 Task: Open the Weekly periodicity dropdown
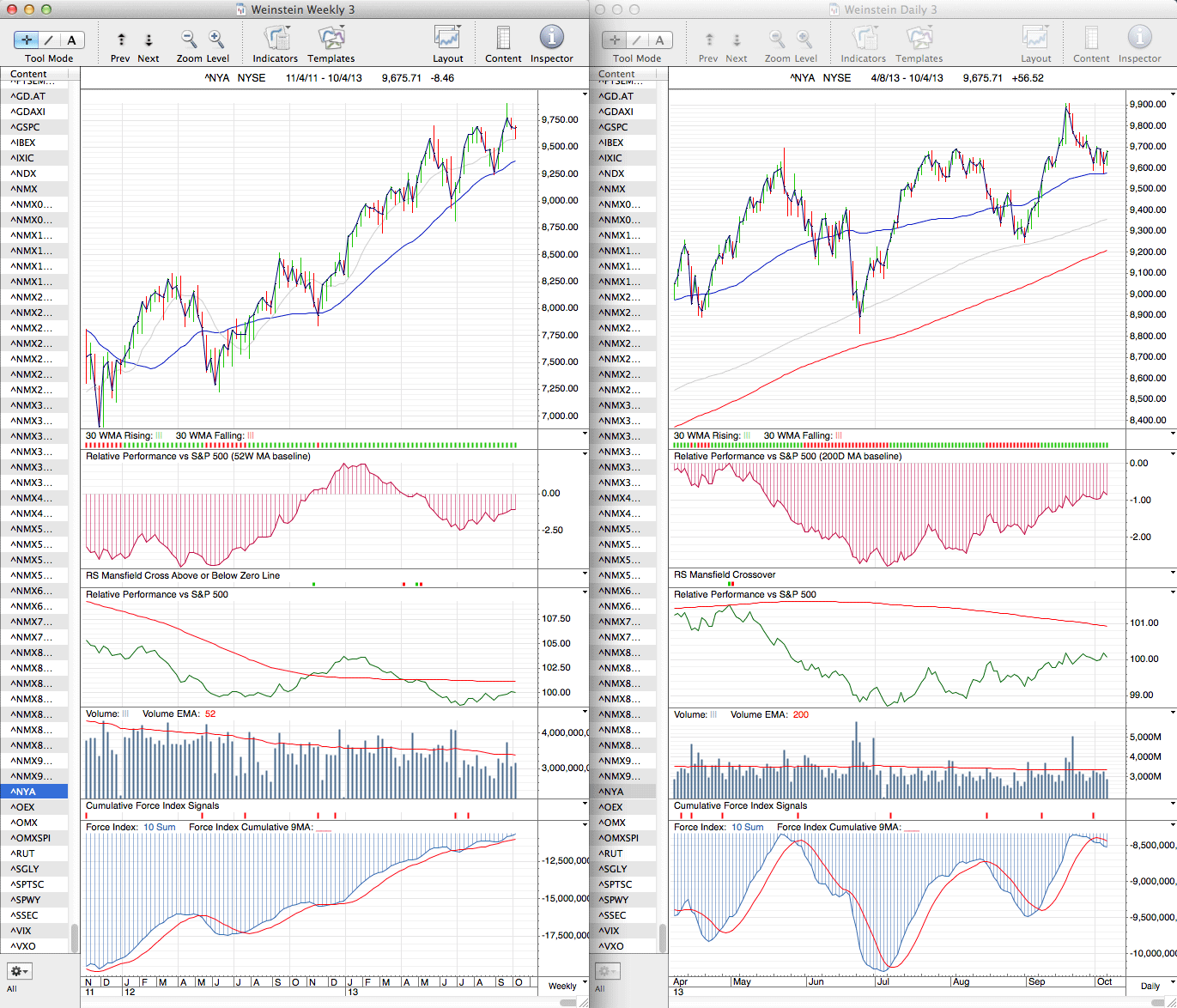point(567,986)
